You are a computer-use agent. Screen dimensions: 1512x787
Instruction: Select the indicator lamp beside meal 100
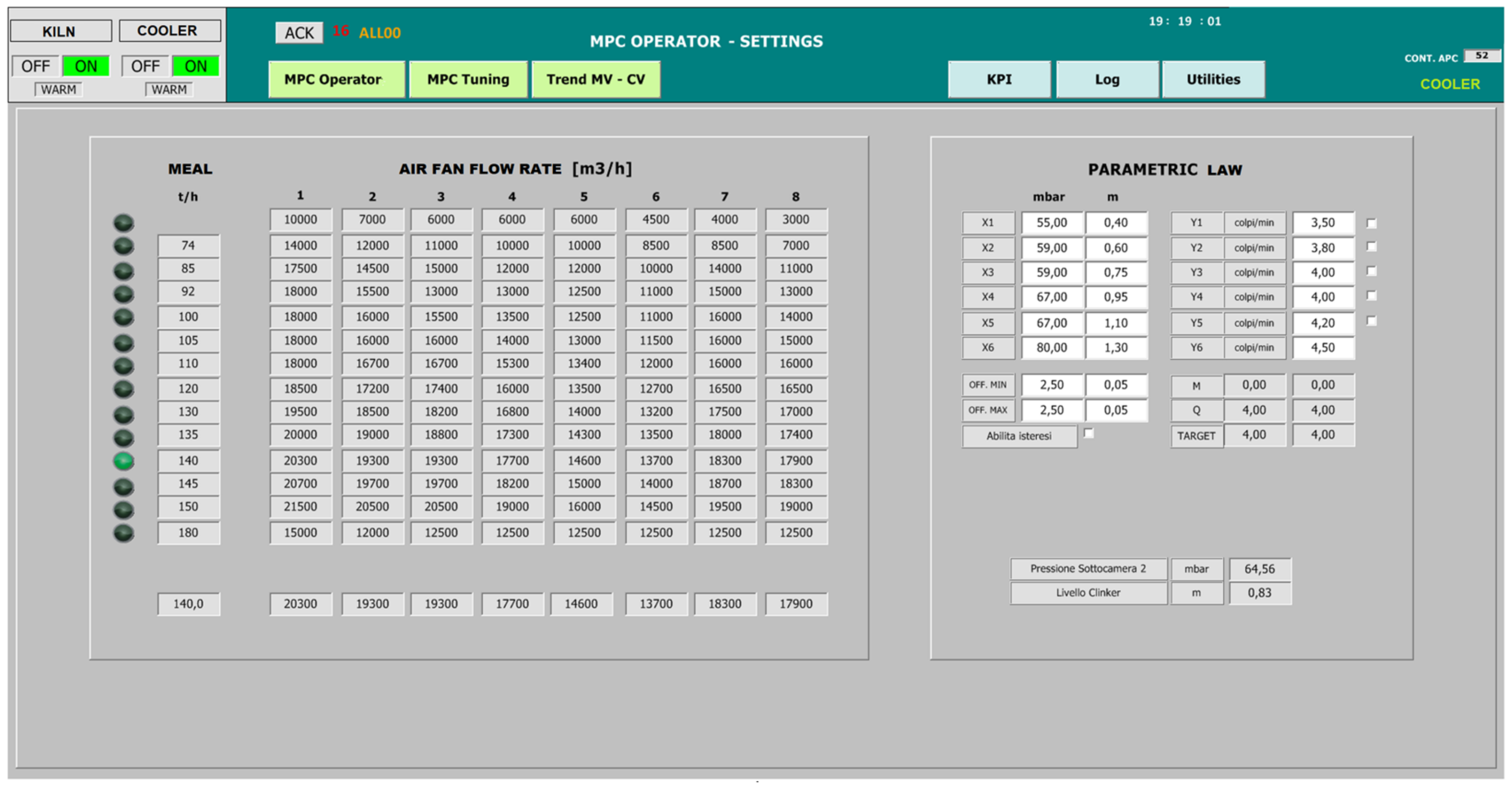click(x=123, y=318)
